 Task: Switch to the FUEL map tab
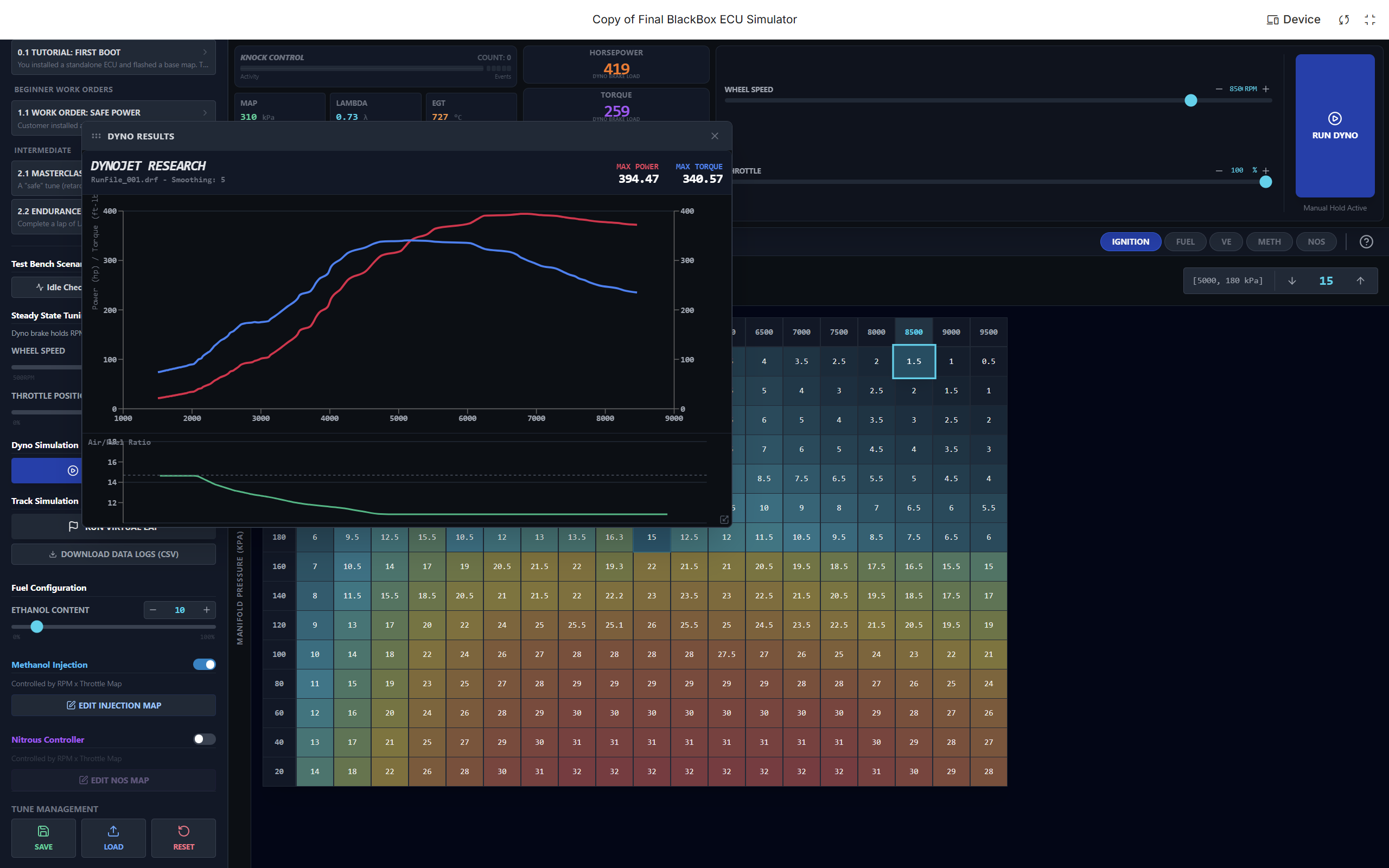1184,242
